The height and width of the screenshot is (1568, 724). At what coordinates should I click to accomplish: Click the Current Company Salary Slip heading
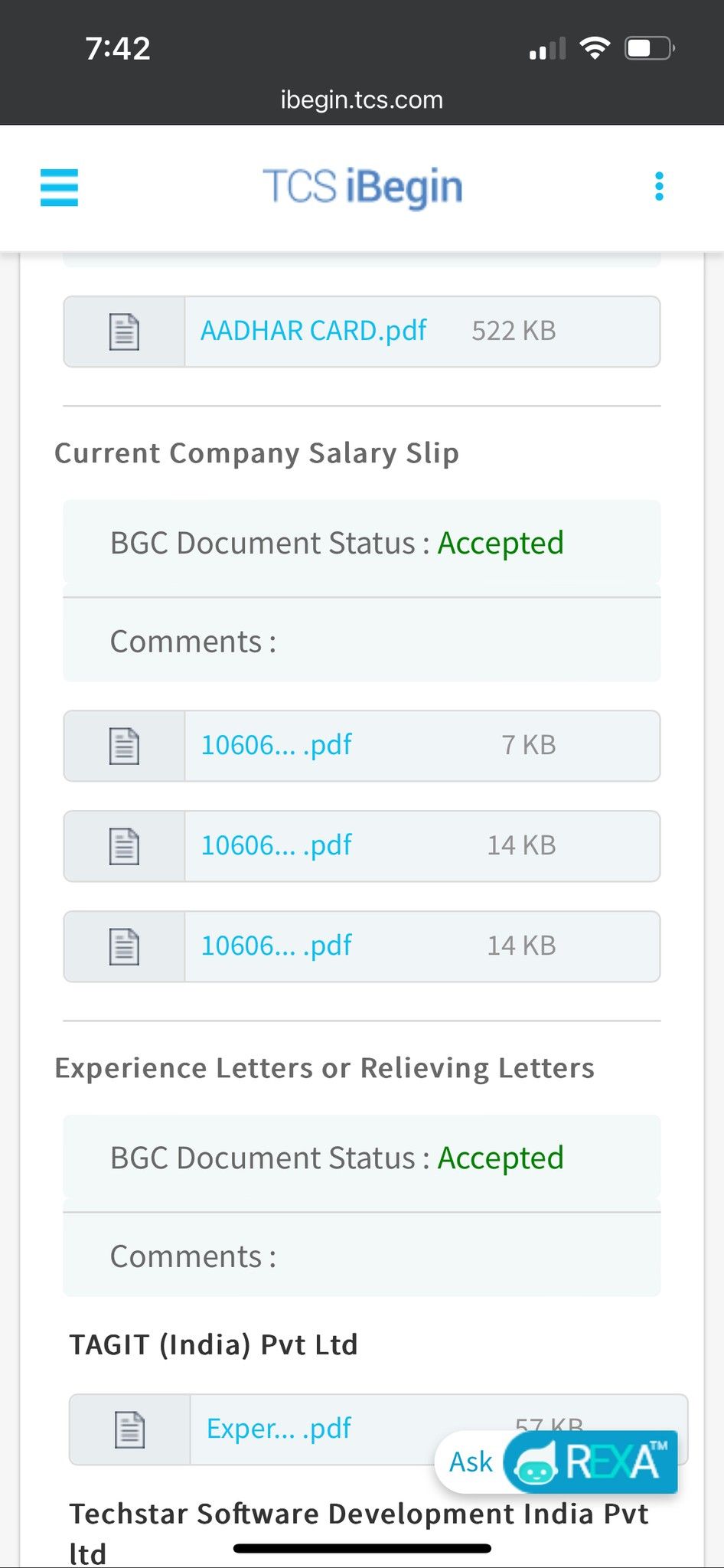pos(256,453)
